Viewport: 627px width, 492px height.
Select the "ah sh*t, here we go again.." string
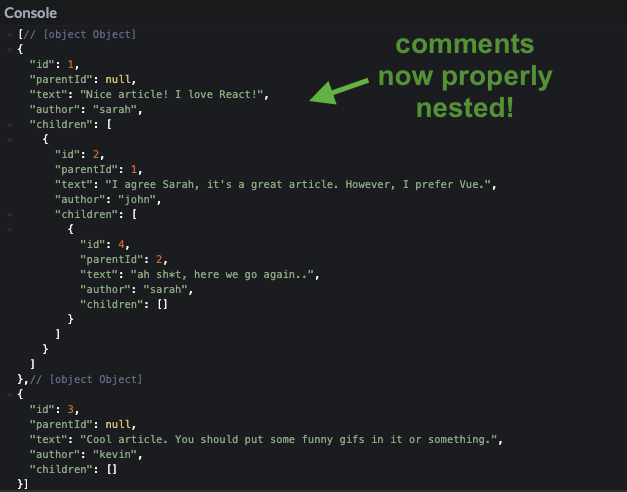222,274
